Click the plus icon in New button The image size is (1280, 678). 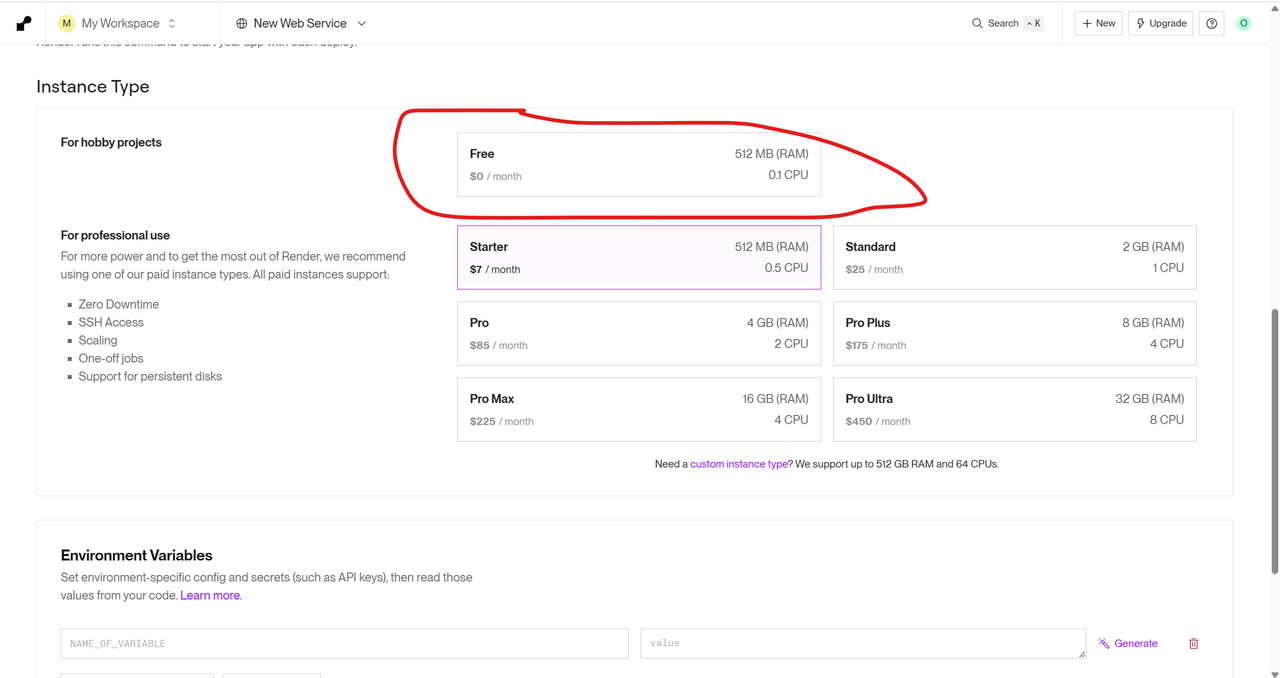1087,23
